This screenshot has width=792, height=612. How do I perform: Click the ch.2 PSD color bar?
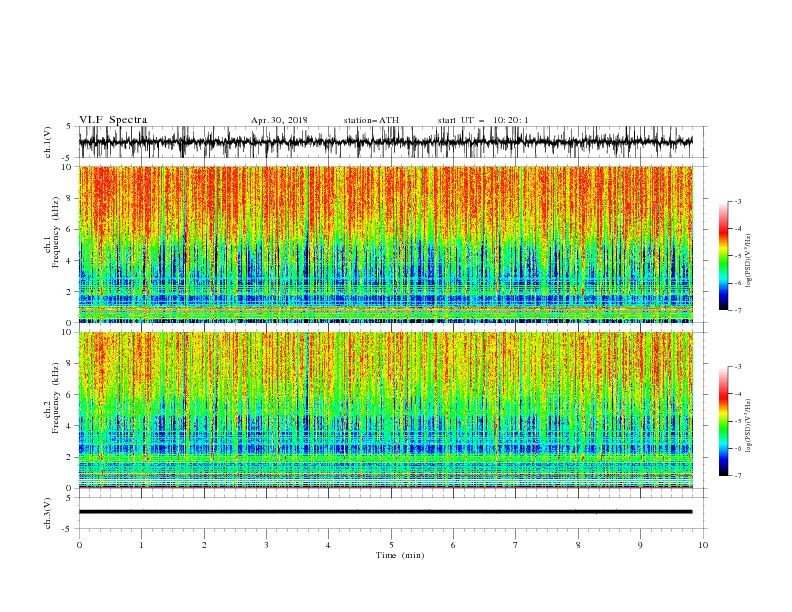(724, 421)
